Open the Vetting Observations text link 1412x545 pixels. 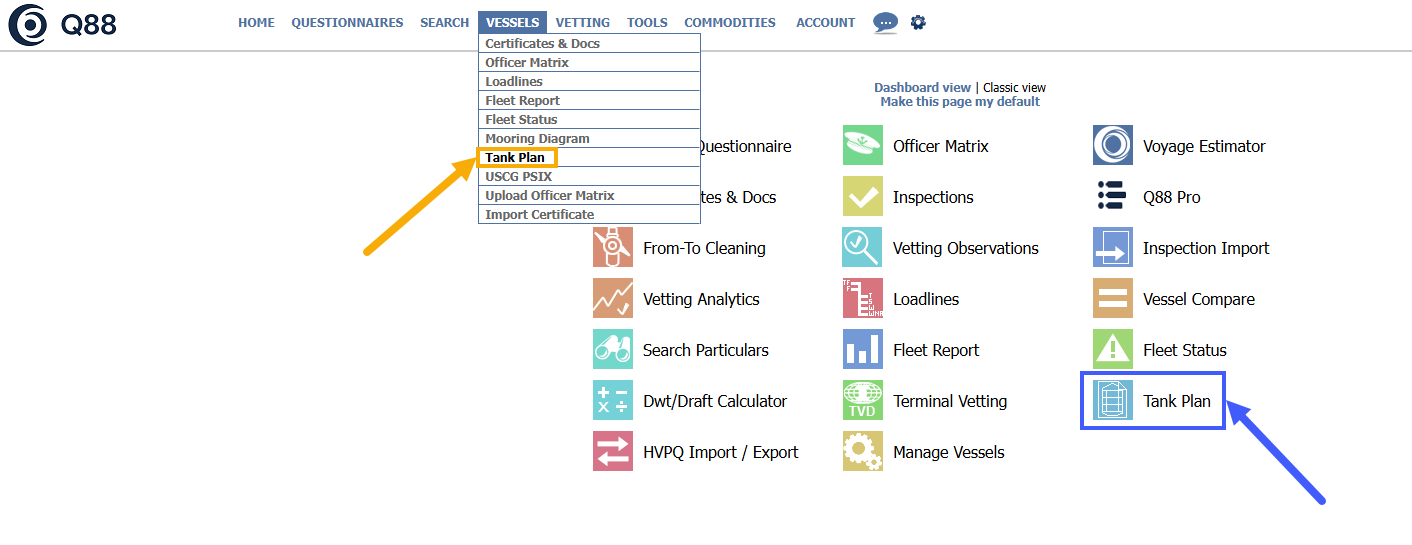[966, 248]
